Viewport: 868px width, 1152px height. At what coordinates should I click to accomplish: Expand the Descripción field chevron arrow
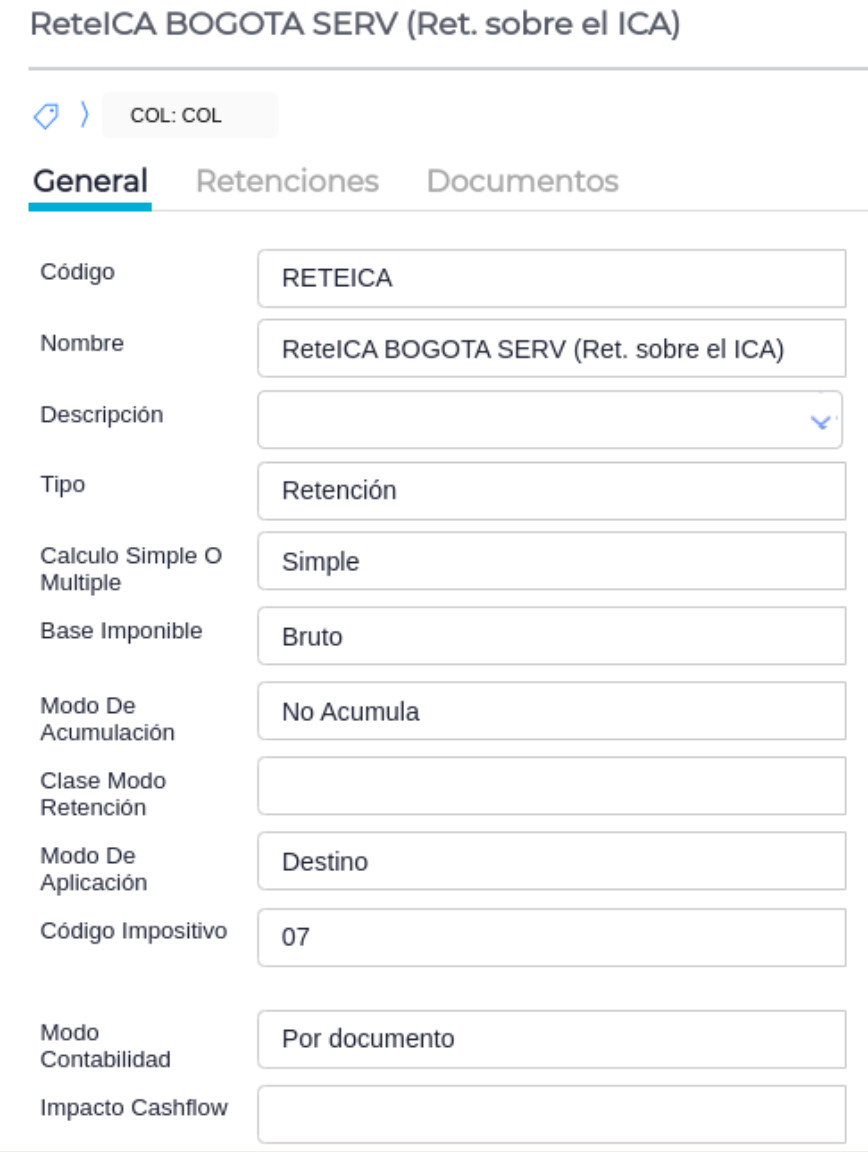821,421
